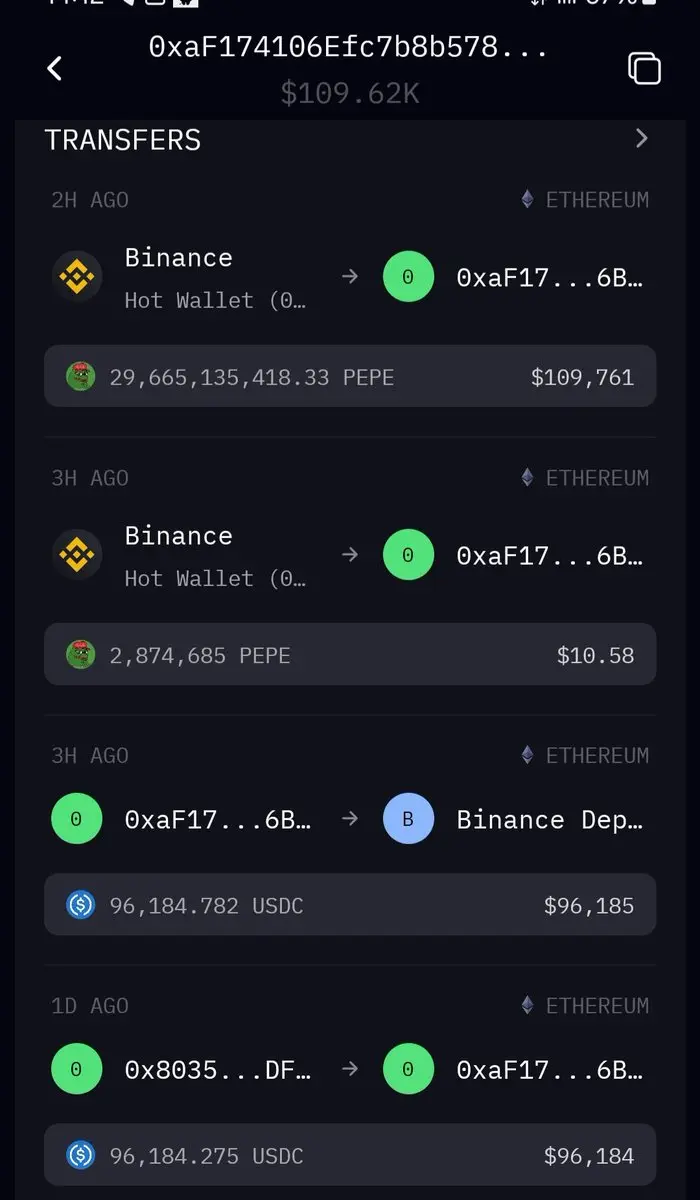Copy the wallet address via copy icon
This screenshot has height=1200, width=700.
click(x=644, y=68)
